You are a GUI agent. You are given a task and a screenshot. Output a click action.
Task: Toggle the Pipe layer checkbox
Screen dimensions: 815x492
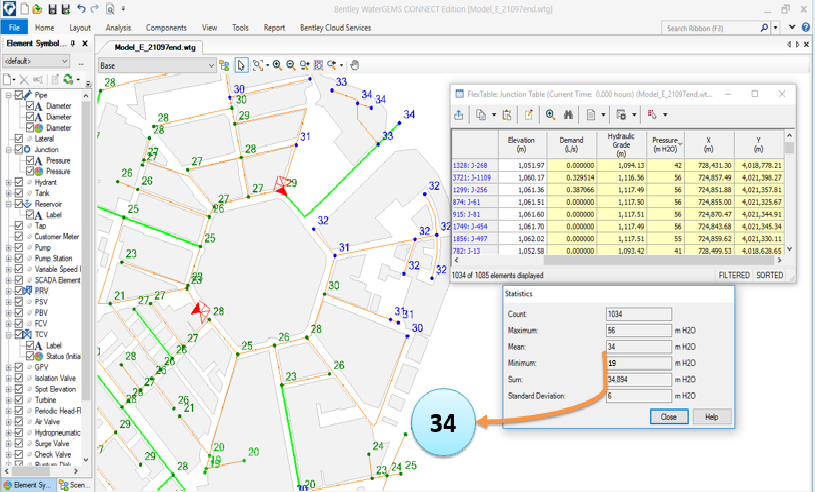pos(19,95)
